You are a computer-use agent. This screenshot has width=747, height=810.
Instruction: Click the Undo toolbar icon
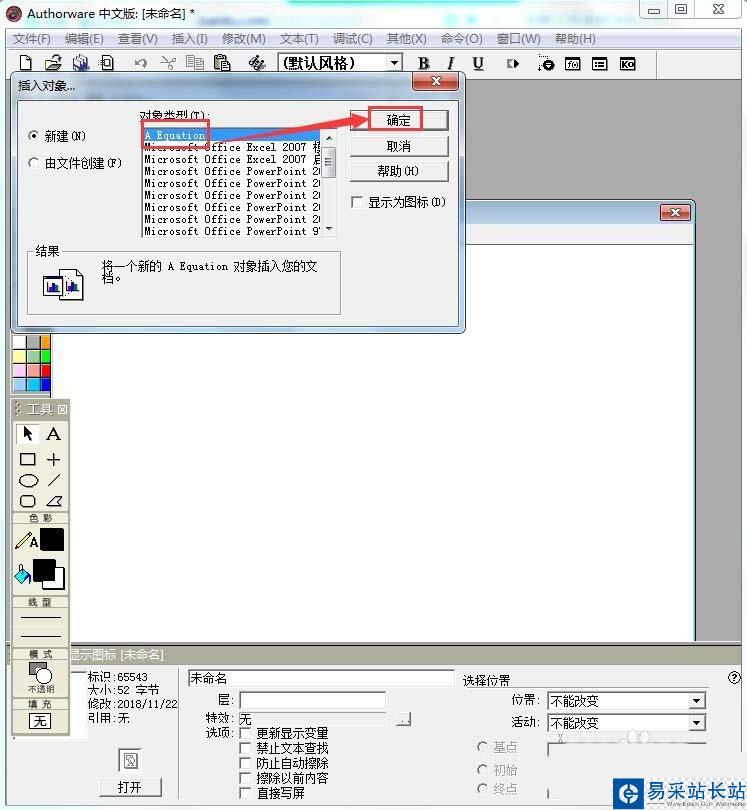pos(141,64)
